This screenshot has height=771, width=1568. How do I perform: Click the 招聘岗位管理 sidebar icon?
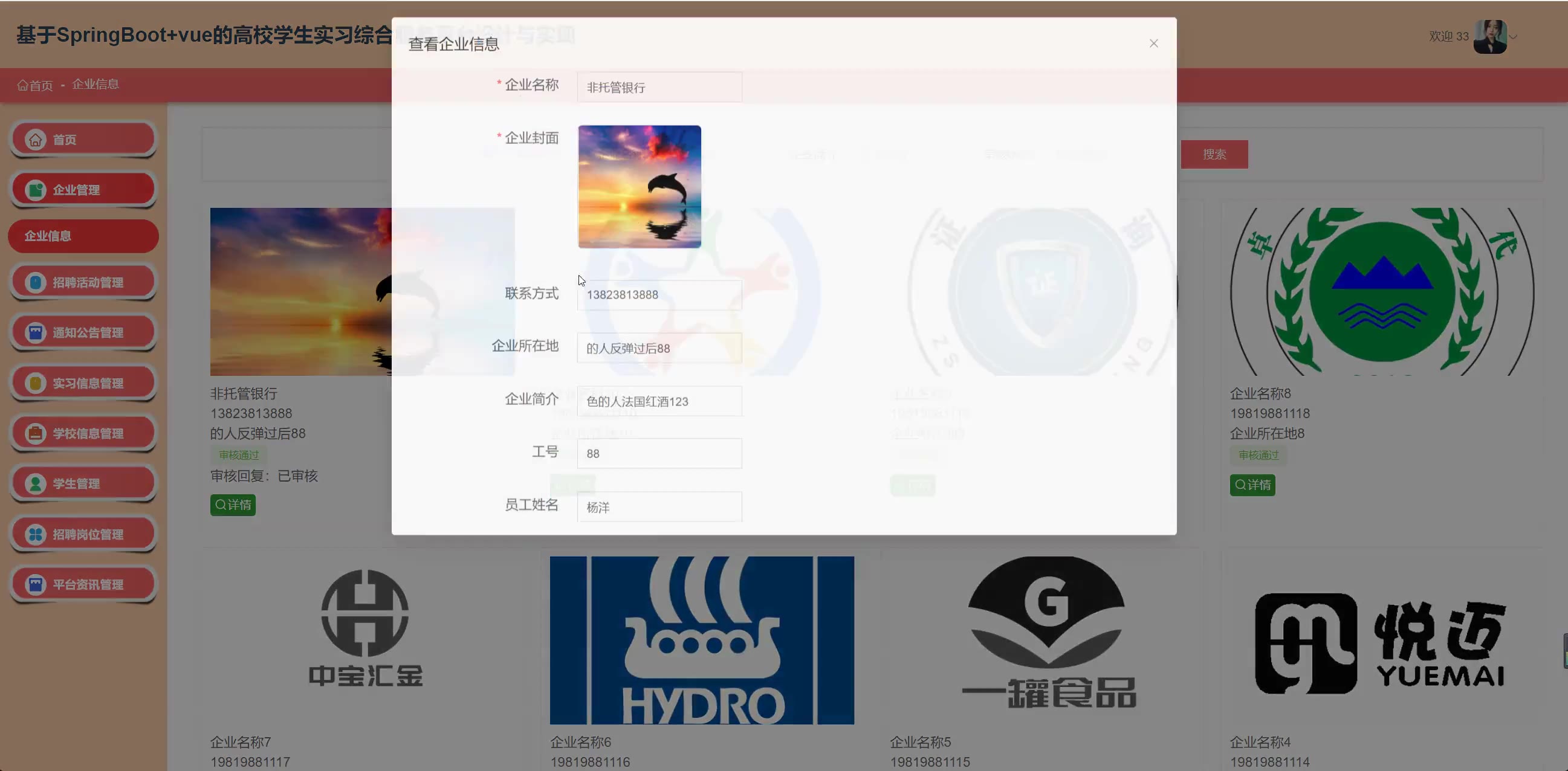[x=35, y=534]
